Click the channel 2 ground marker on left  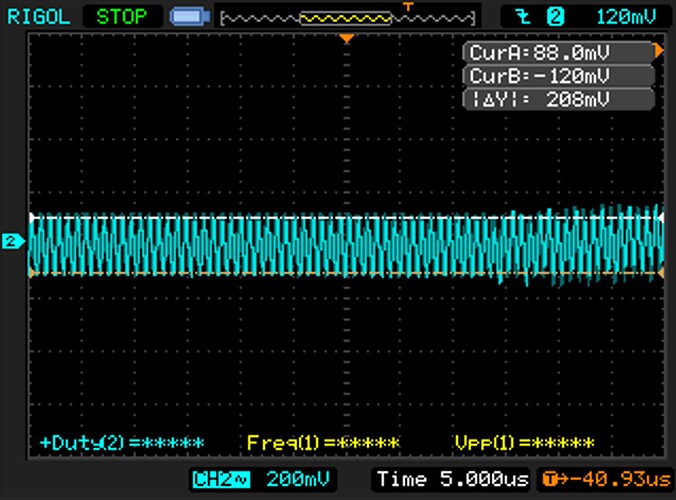pyautogui.click(x=13, y=241)
